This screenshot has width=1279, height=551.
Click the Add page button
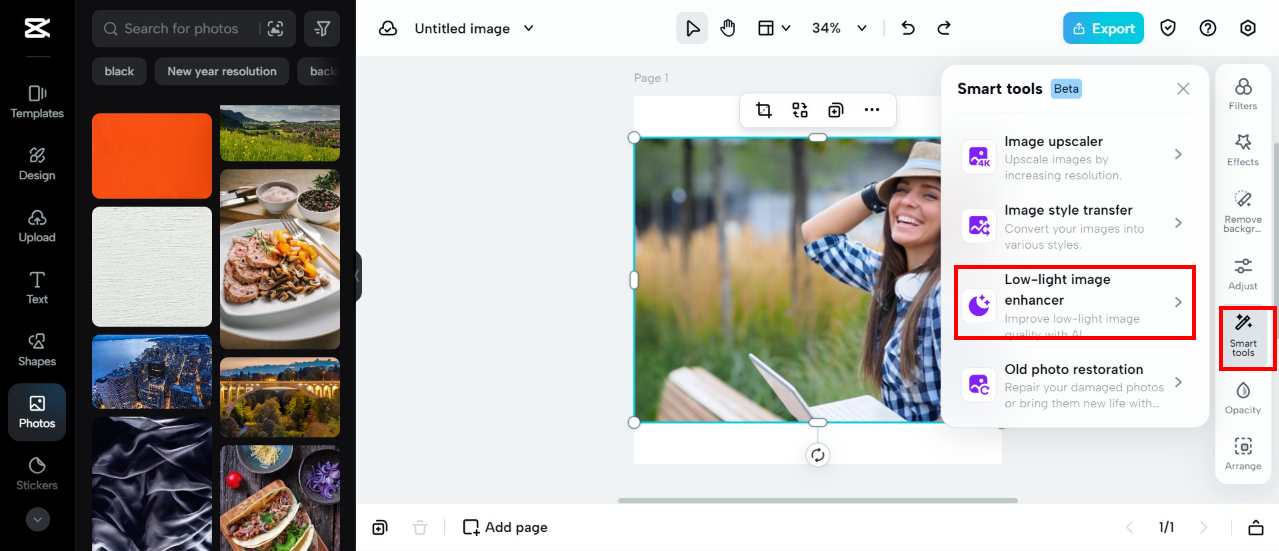point(505,527)
